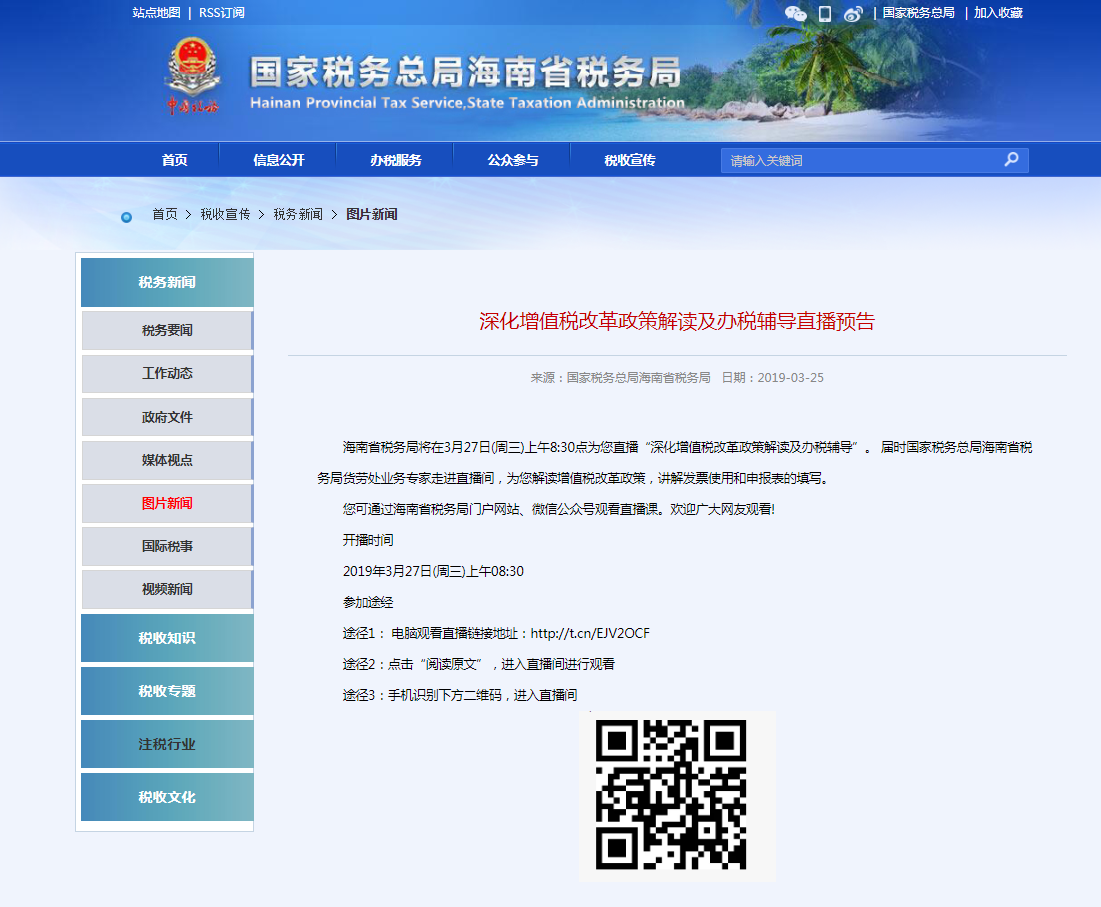This screenshot has width=1101, height=907.
Task: Click source text 来源：国家税务总局海南省税务局
Action: 621,378
